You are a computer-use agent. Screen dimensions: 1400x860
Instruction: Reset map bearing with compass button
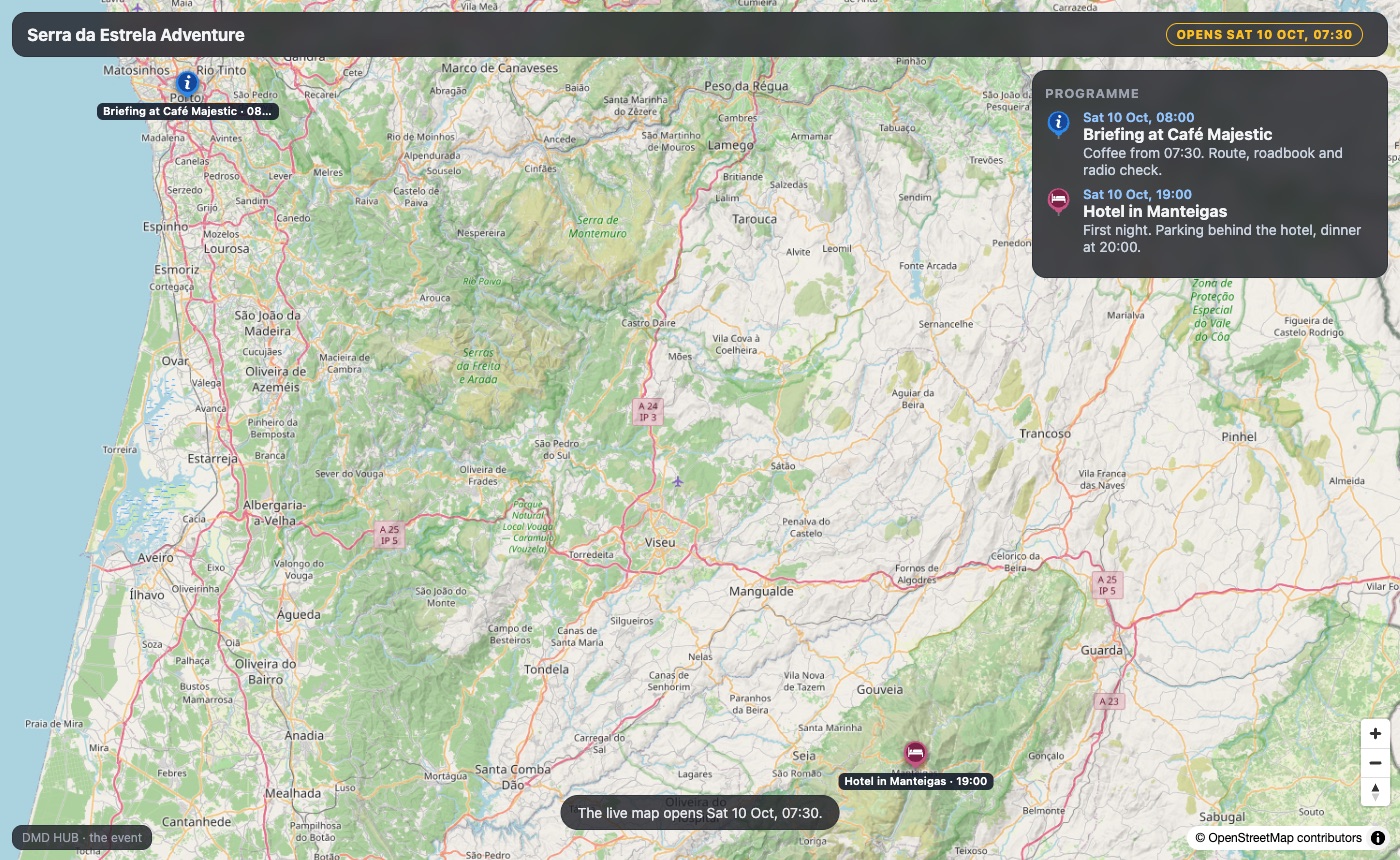[1376, 792]
